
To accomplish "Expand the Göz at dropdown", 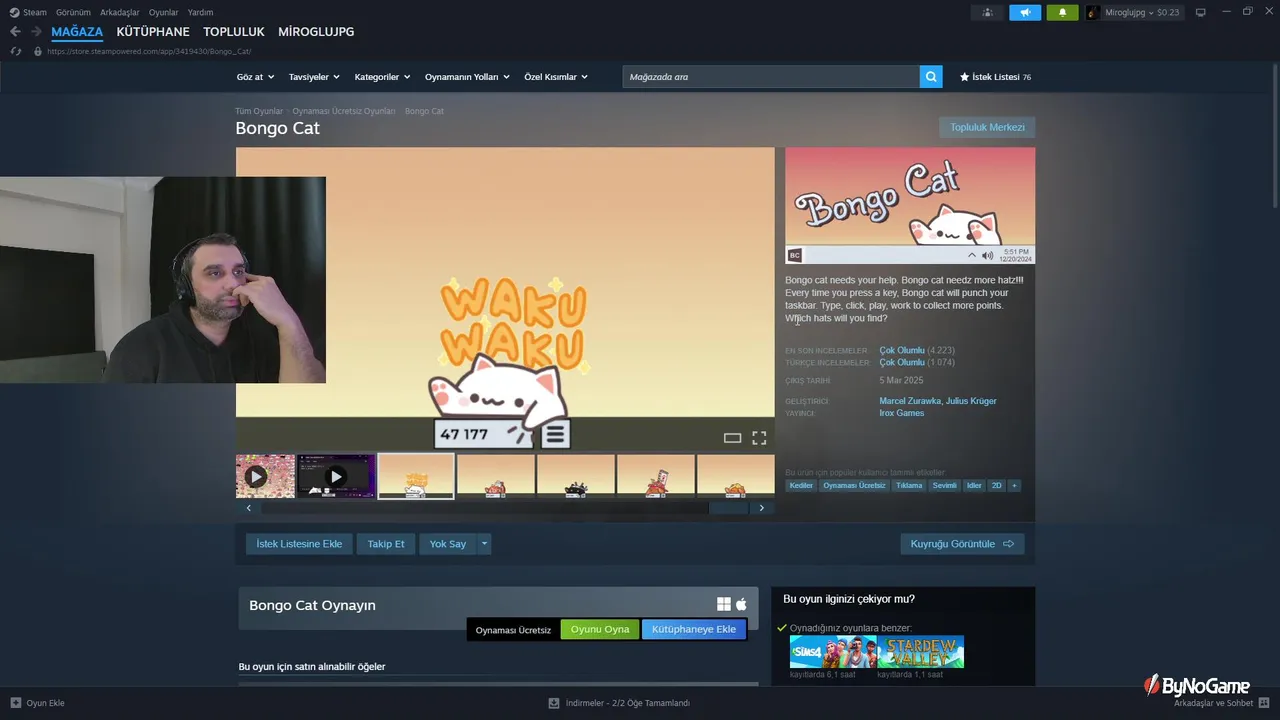I will pos(255,77).
